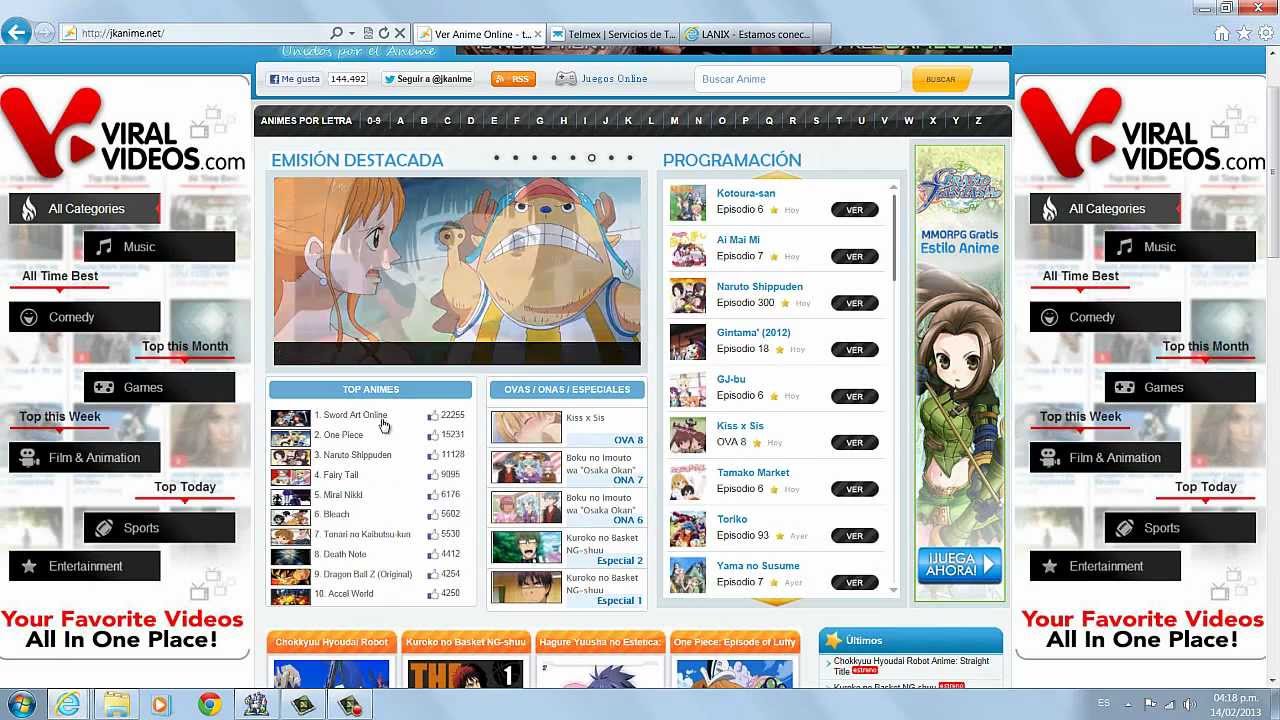Click the browser forward arrow button
The height and width of the screenshot is (720, 1280).
click(x=44, y=33)
